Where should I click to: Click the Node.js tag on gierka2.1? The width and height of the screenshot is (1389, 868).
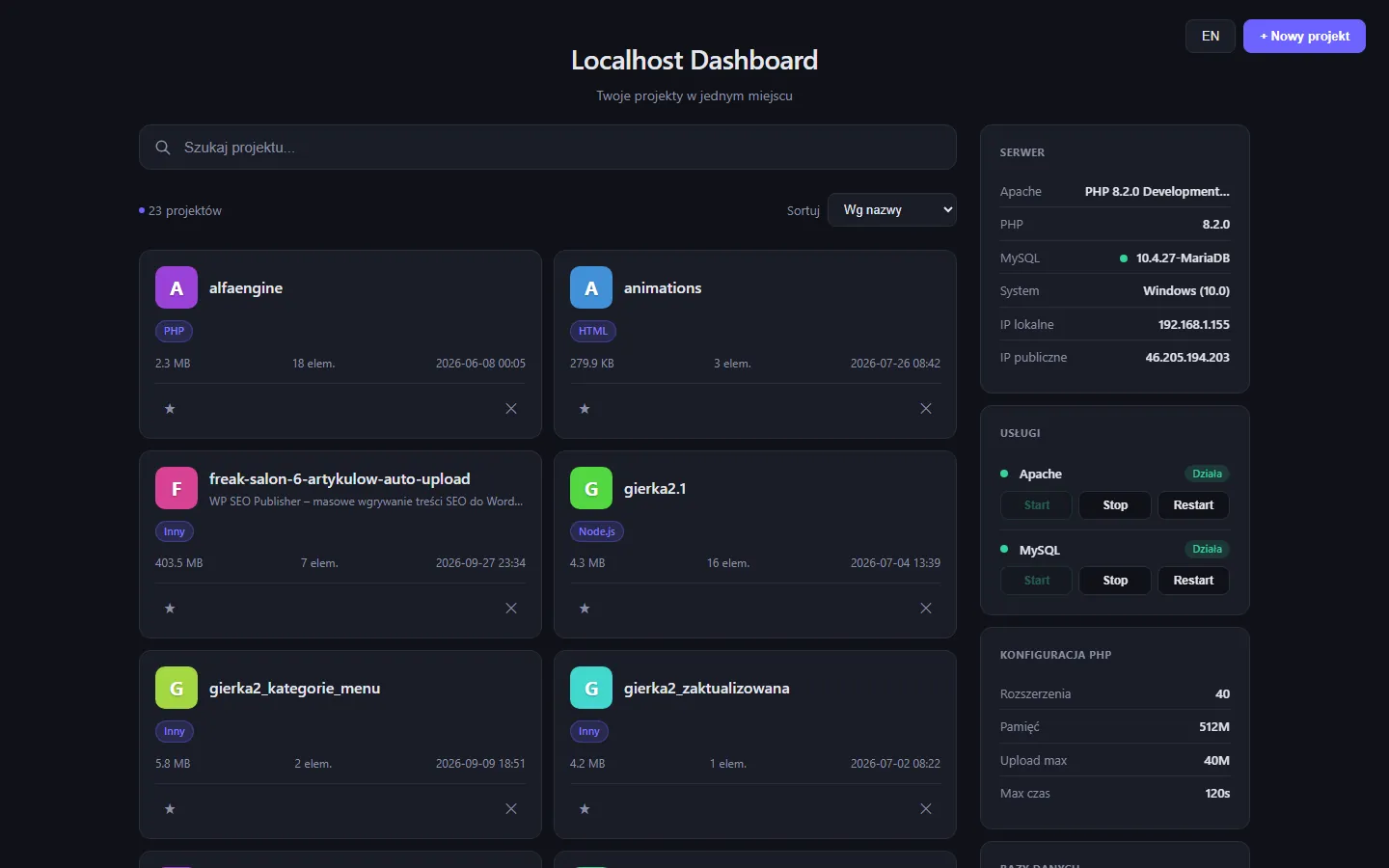coord(597,531)
